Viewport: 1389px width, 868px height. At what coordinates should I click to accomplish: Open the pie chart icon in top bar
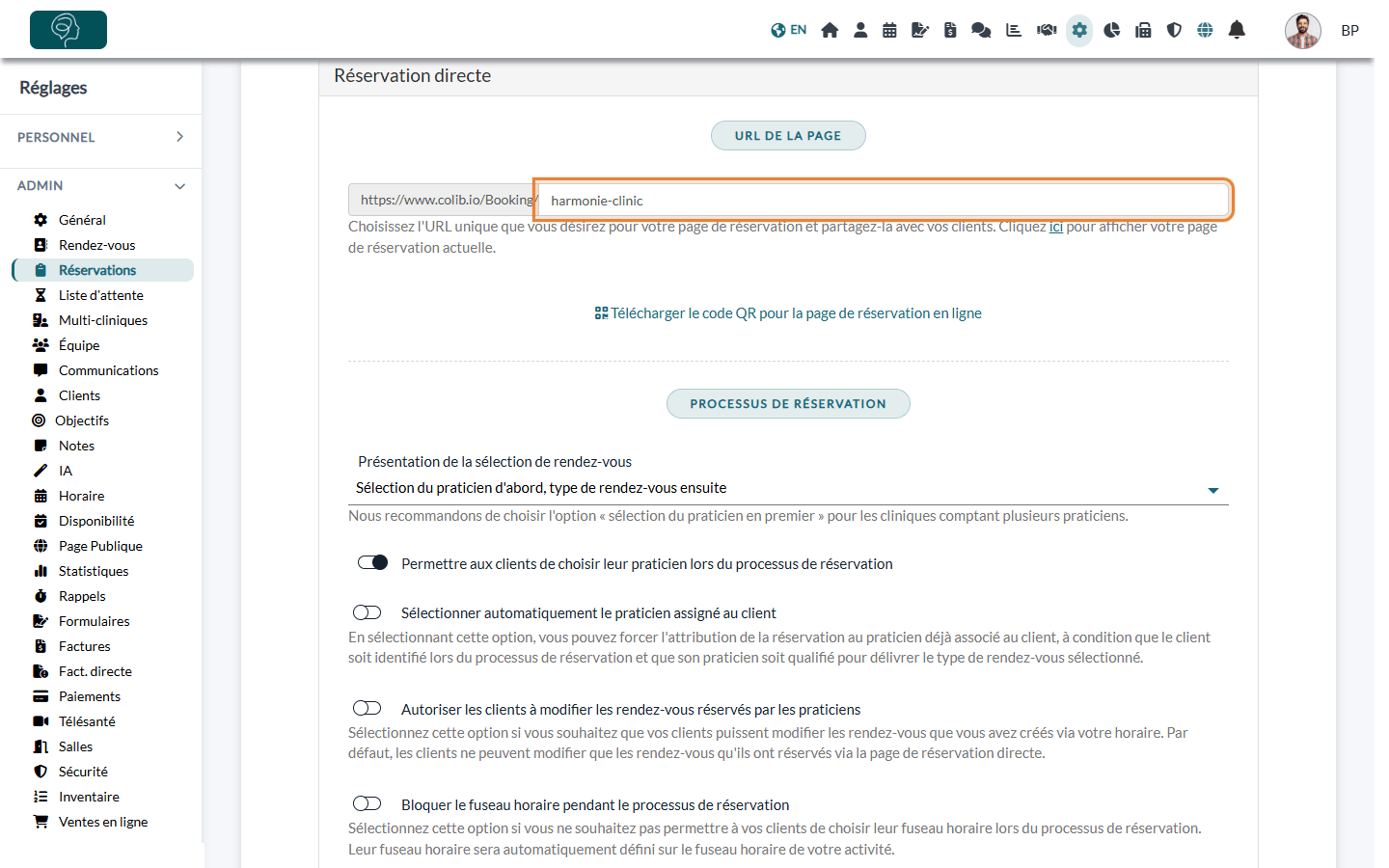click(x=1111, y=30)
